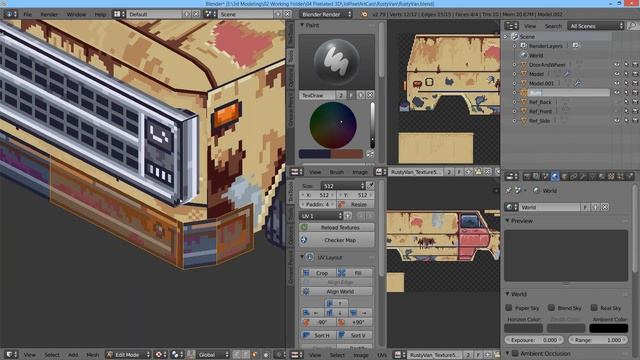The height and width of the screenshot is (360, 640).
Task: Open the All Scenes outliner filter dropdown
Action: point(596,26)
